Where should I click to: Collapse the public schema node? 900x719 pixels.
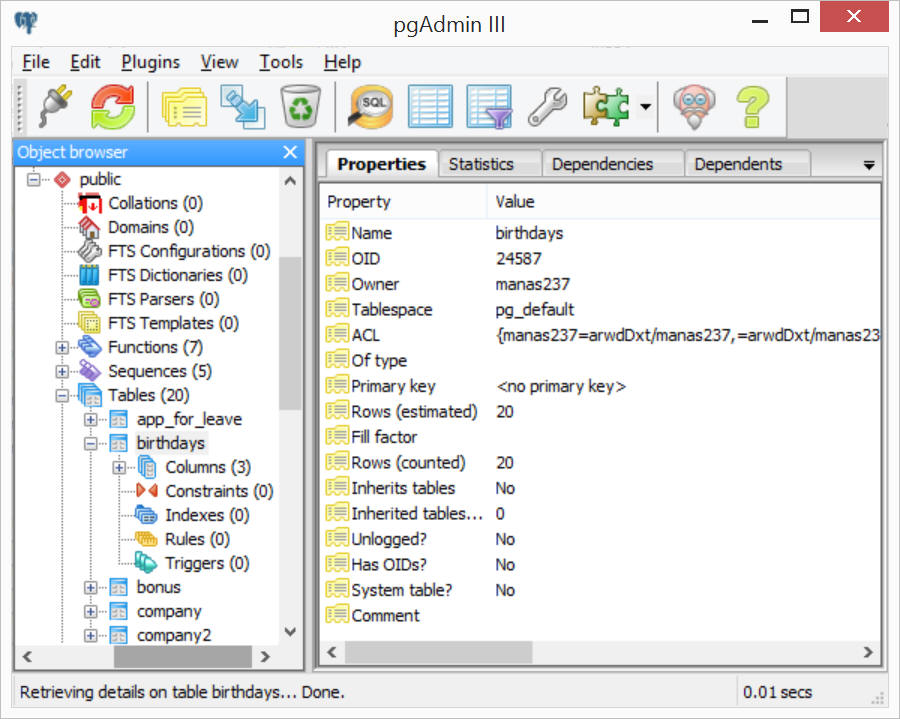point(34,180)
